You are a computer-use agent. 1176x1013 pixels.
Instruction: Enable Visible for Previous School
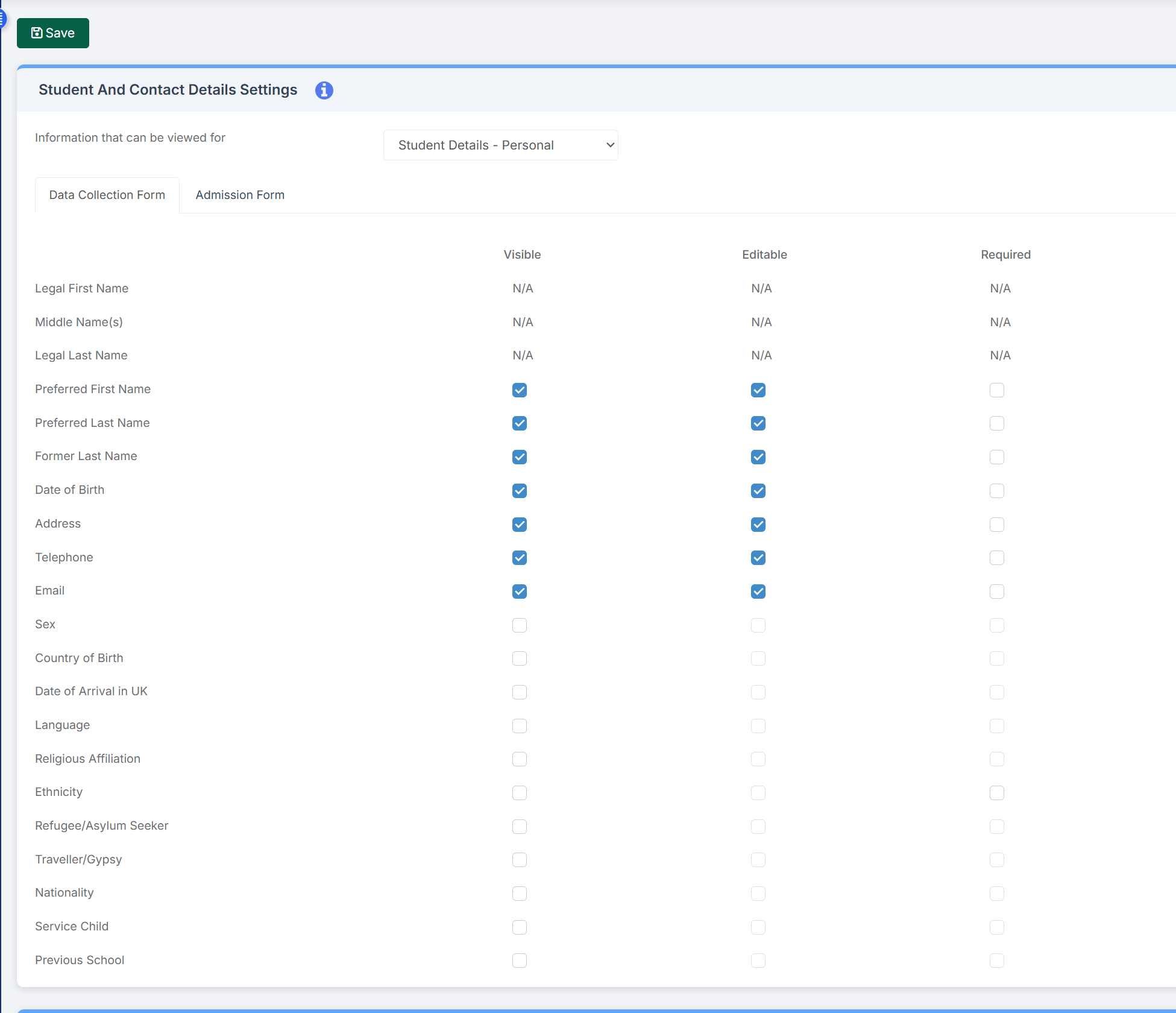point(520,961)
